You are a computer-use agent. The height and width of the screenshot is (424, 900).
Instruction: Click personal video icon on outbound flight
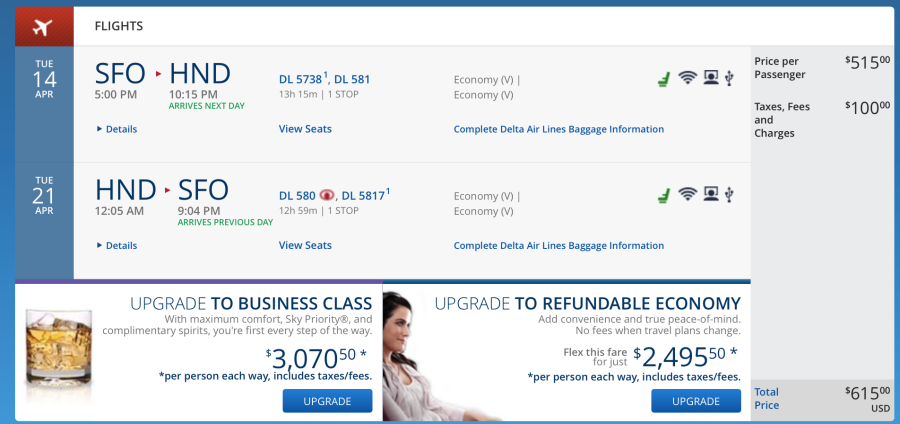[x=711, y=77]
